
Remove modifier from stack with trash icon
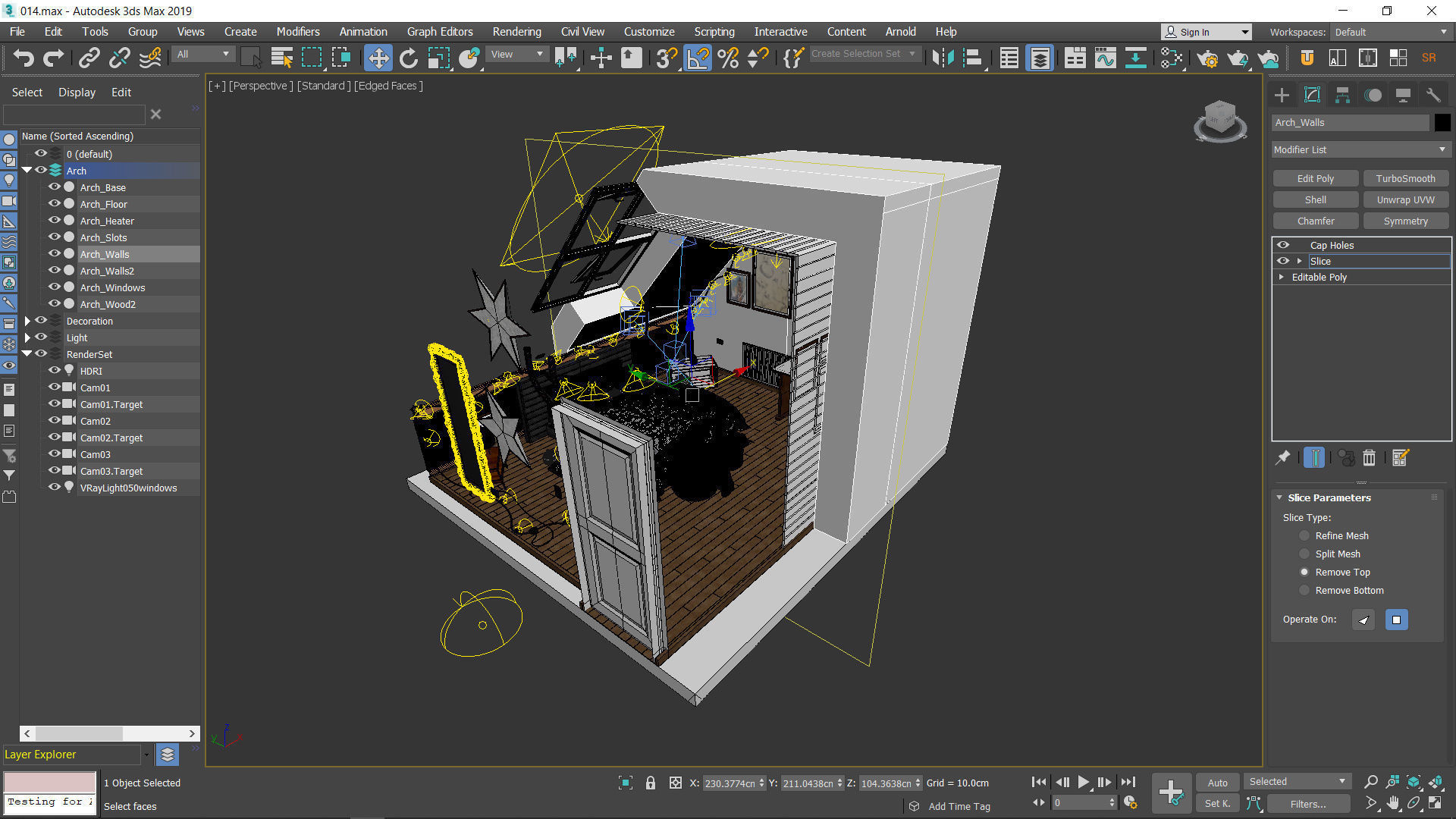[x=1369, y=458]
